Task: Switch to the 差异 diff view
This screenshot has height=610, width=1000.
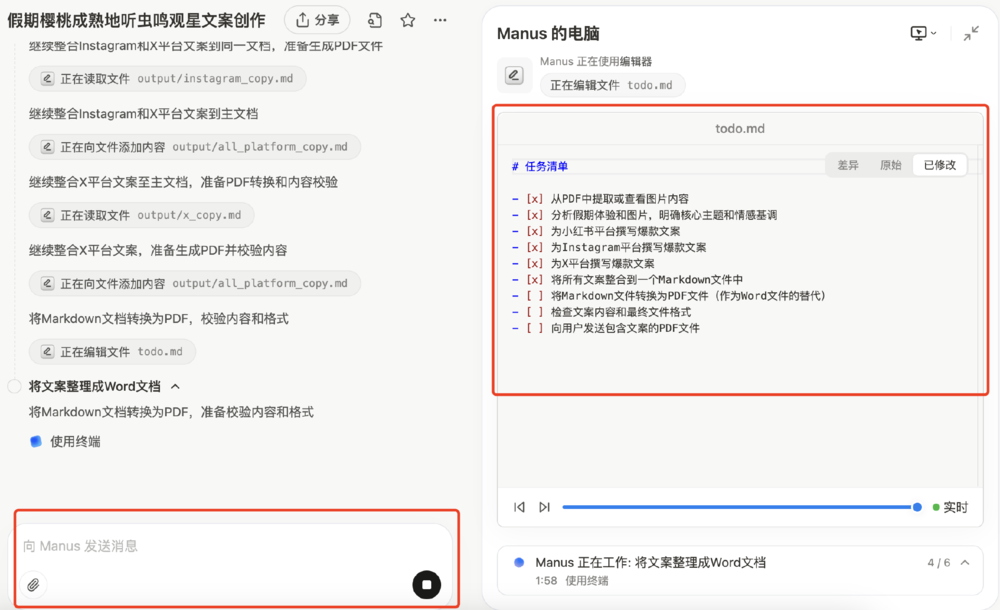Action: 848,165
